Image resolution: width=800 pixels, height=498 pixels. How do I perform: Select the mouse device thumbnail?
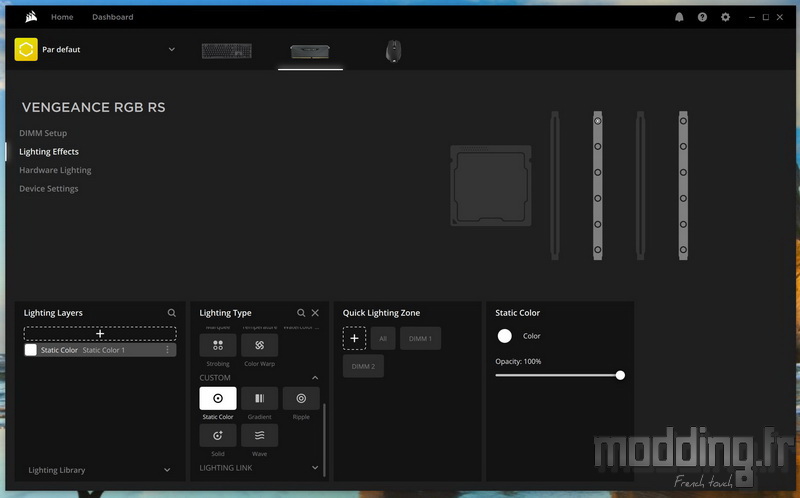point(393,51)
